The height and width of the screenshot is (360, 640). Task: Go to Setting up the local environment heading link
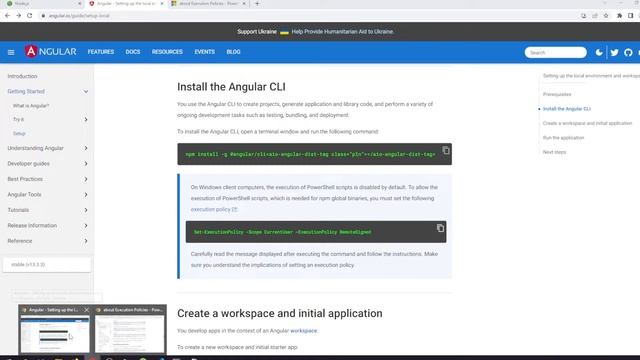[x=591, y=76]
